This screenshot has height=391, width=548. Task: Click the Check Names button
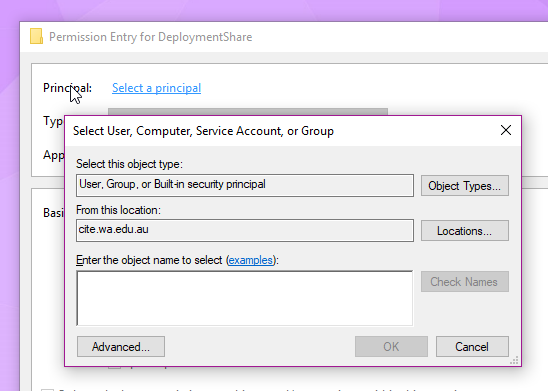click(x=465, y=282)
